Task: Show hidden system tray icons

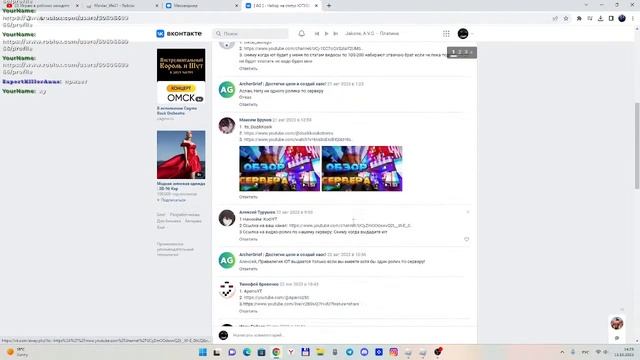Action: [562, 352]
